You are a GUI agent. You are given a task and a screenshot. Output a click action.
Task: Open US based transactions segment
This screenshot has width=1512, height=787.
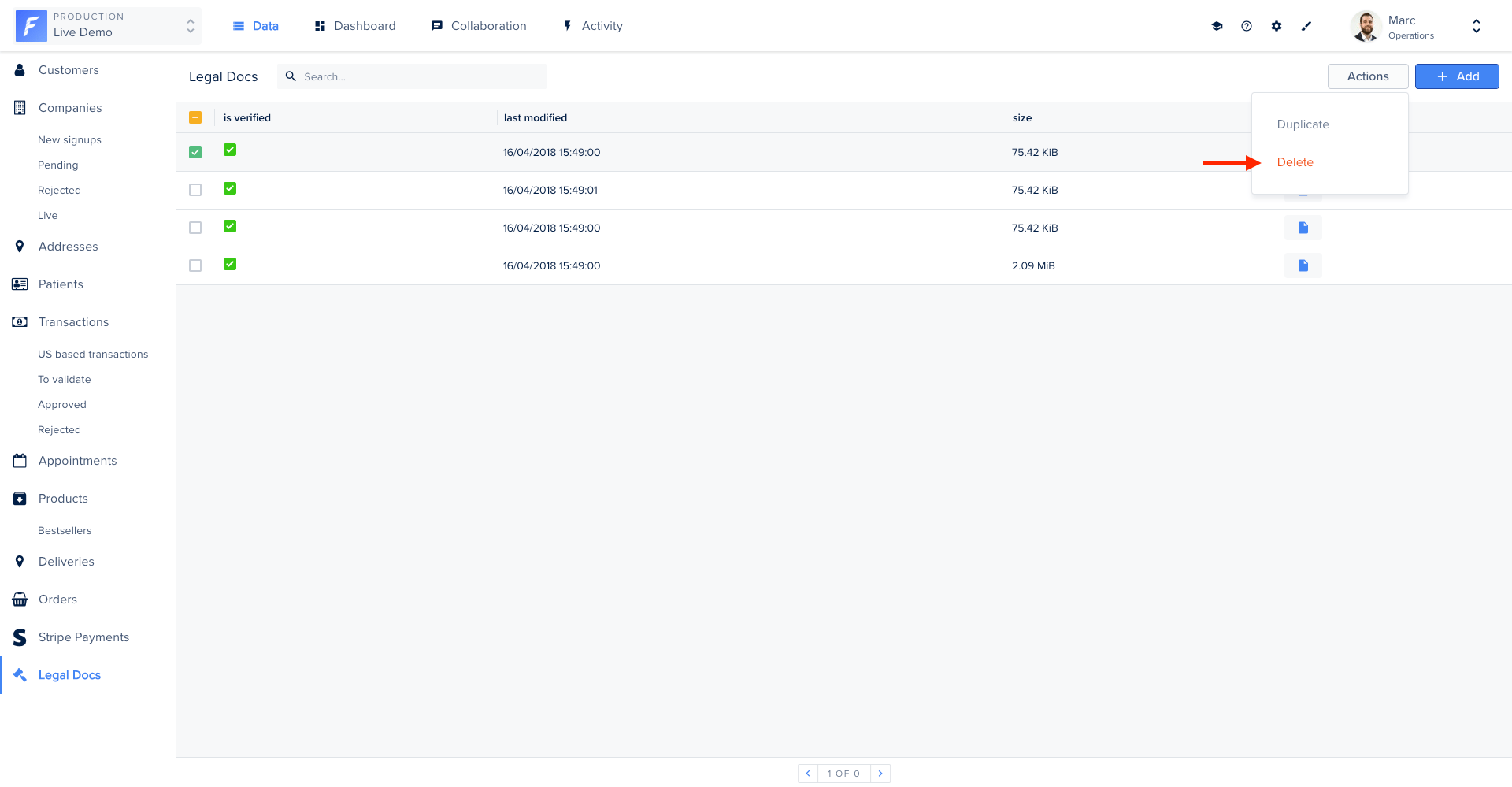(93, 354)
